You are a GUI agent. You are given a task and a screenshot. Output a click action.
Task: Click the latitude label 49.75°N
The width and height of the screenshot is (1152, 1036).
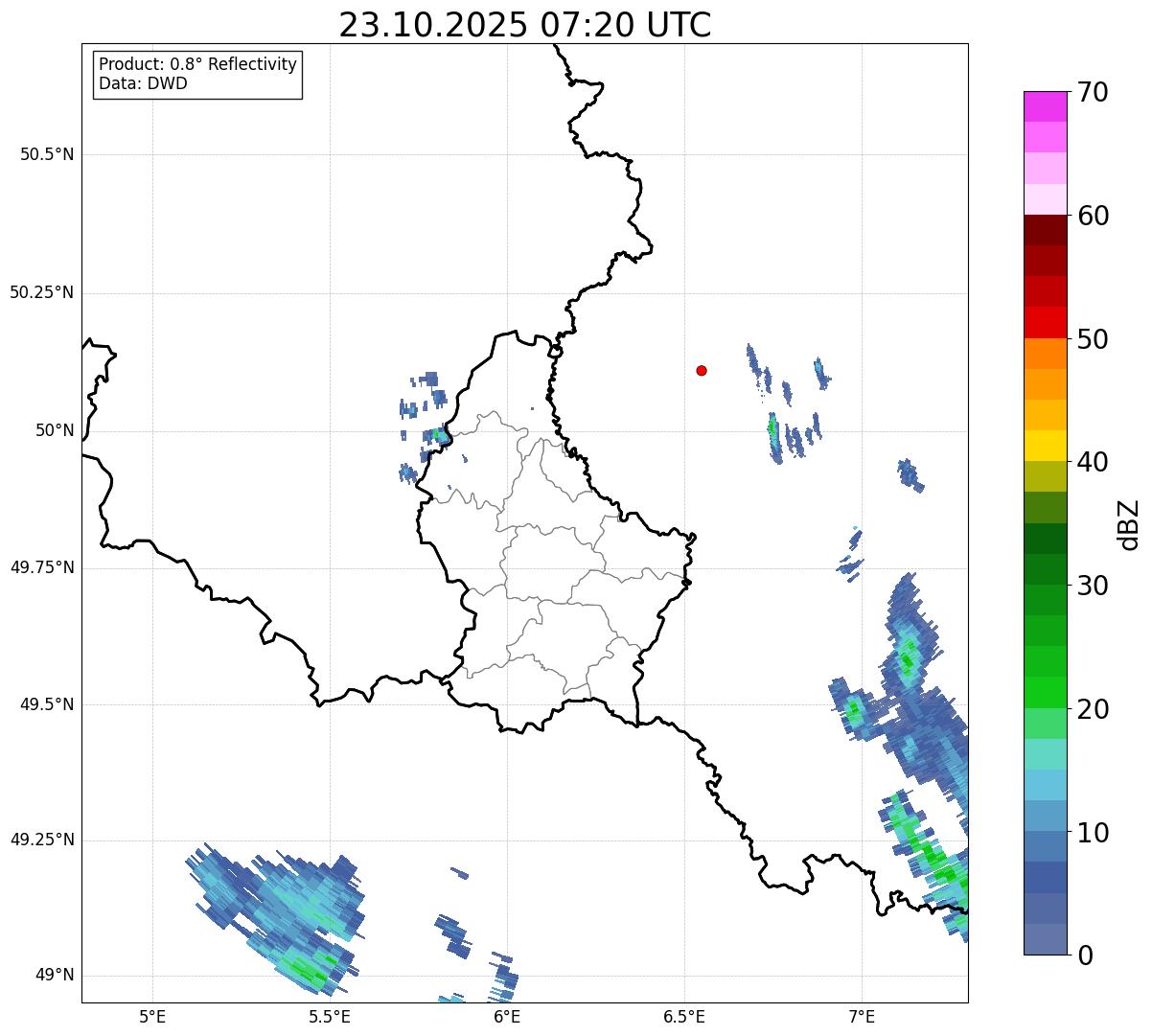click(41, 567)
